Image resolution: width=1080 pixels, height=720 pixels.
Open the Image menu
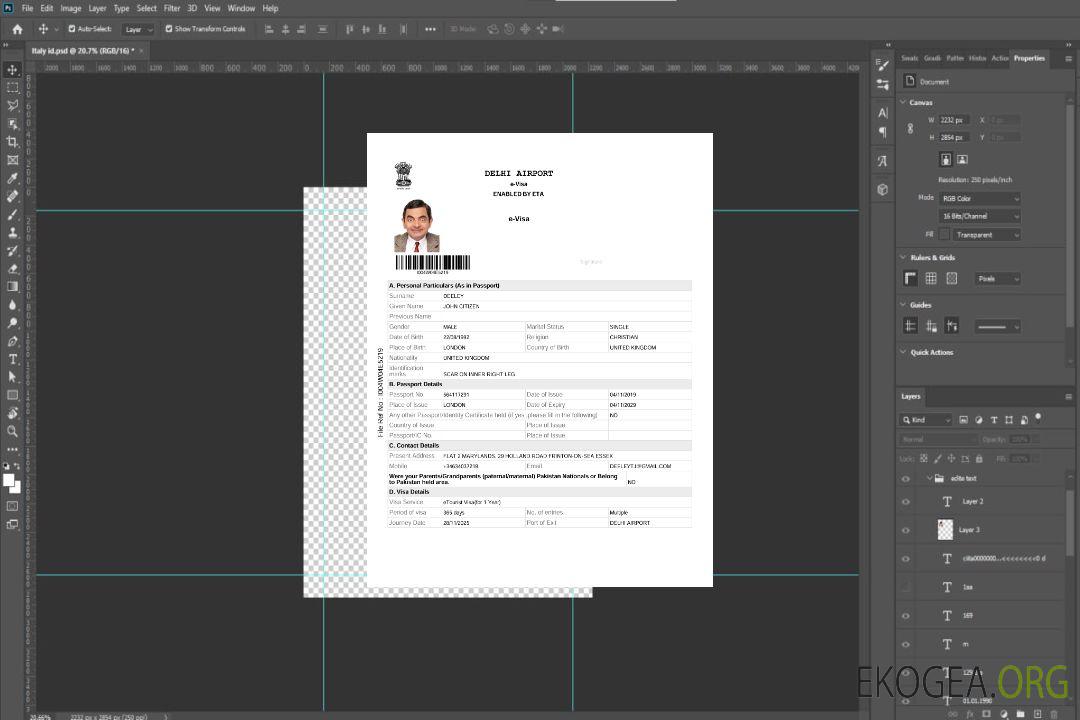(x=70, y=8)
